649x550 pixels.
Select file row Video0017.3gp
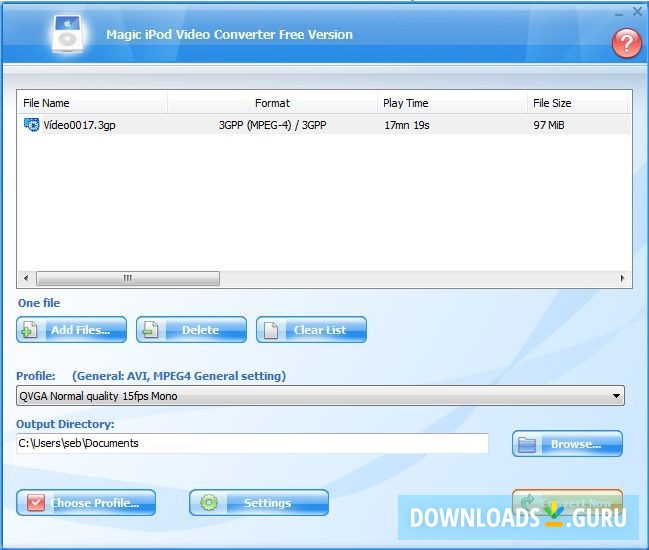tap(324, 125)
